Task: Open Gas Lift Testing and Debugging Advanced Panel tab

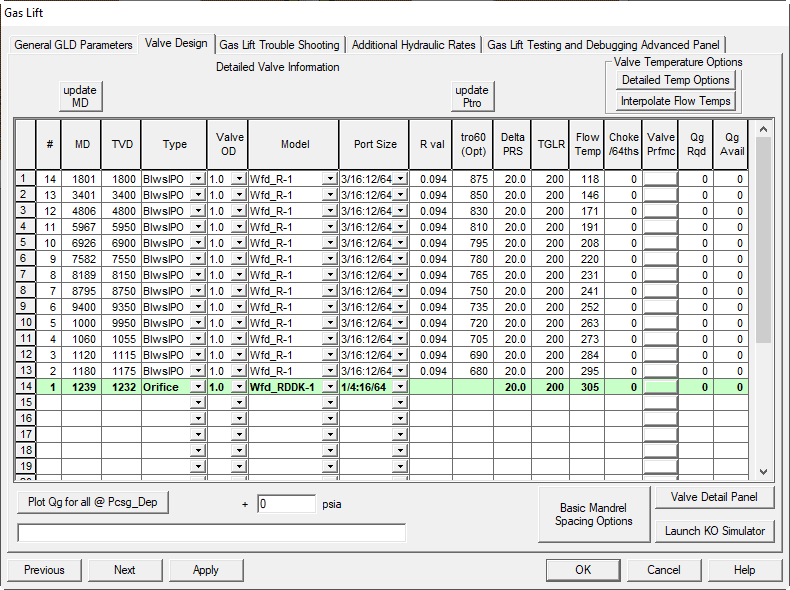Action: [x=603, y=45]
